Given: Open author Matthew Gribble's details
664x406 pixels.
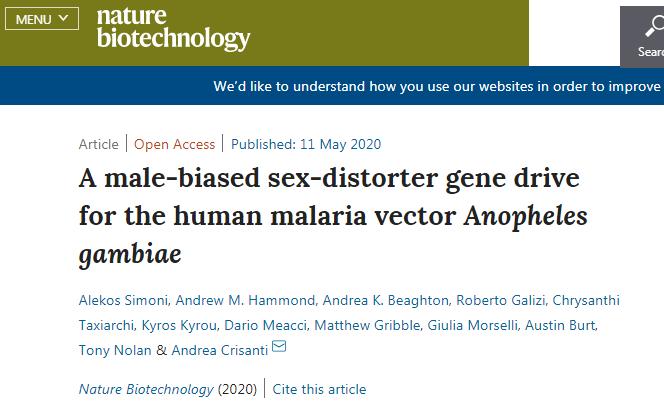Looking at the screenshot, I should pyautogui.click(x=367, y=325).
